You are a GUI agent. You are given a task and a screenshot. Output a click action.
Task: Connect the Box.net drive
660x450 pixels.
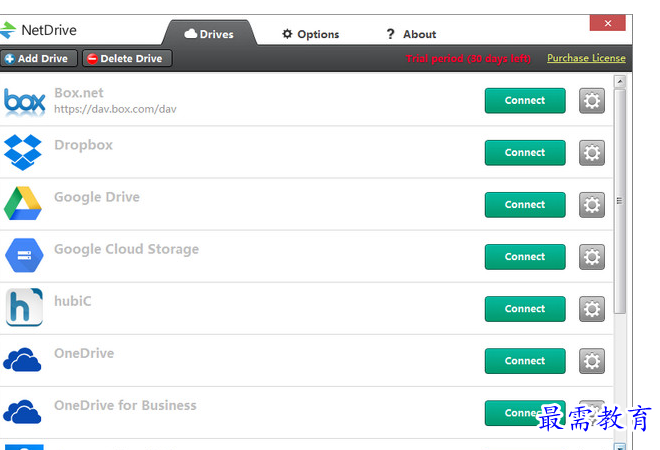click(525, 101)
